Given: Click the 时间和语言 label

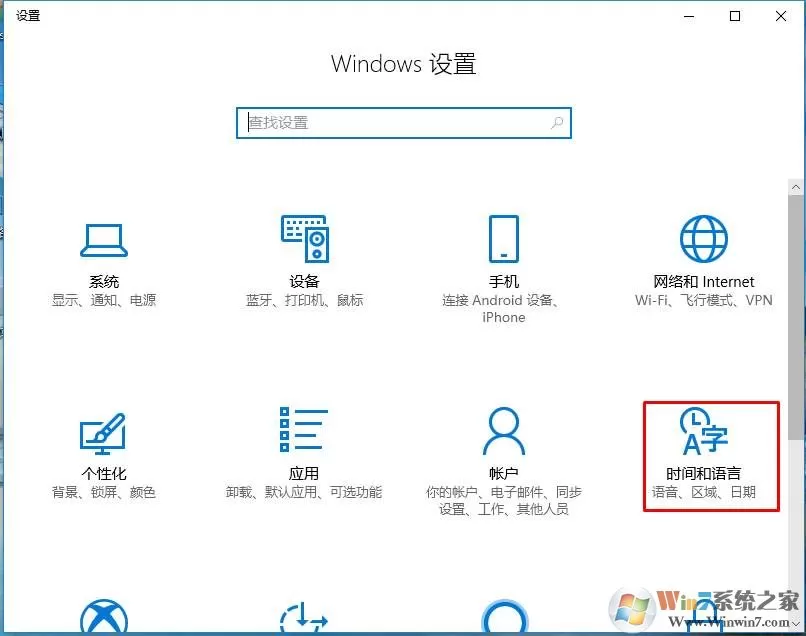Looking at the screenshot, I should [x=704, y=473].
